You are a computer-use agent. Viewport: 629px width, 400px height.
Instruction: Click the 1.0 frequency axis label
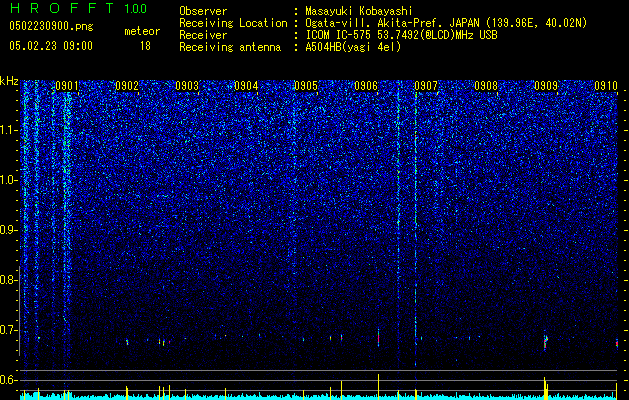(8, 180)
